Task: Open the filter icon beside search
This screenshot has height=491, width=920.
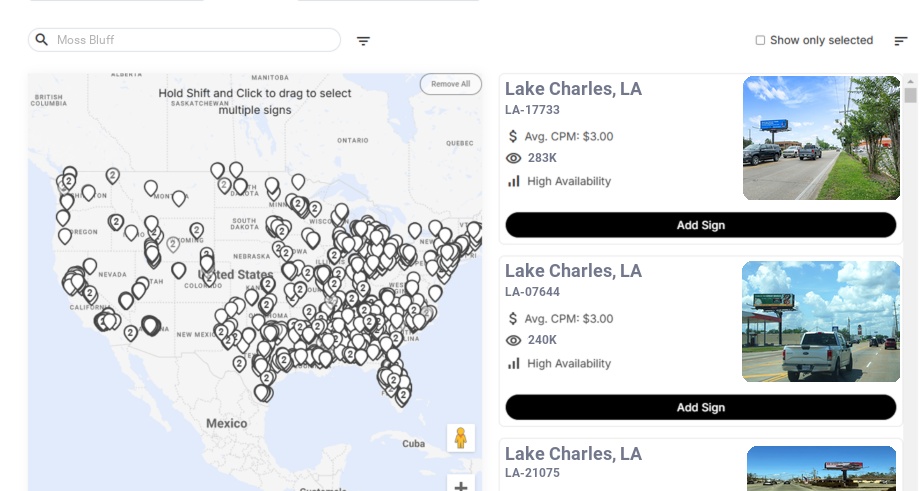Action: click(363, 41)
